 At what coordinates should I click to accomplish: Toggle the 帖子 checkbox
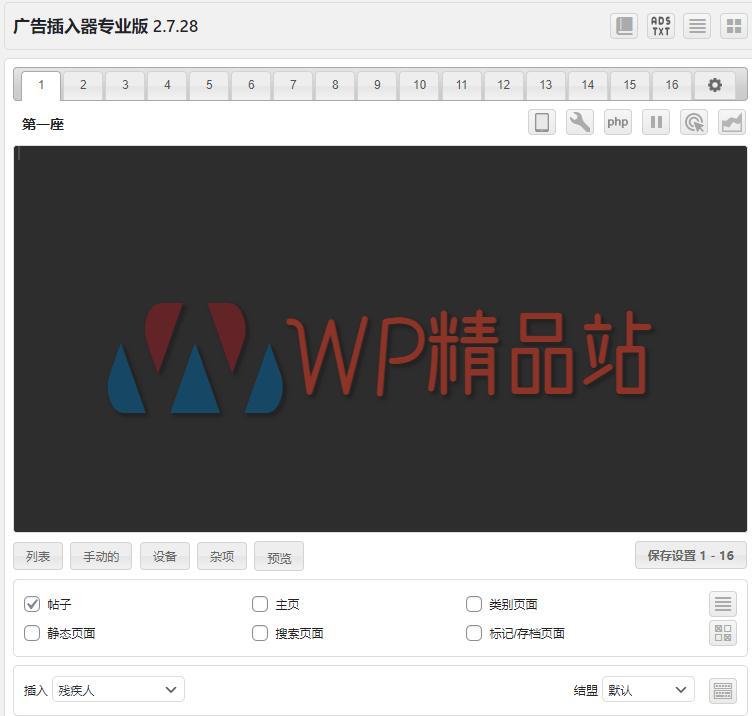[x=32, y=604]
